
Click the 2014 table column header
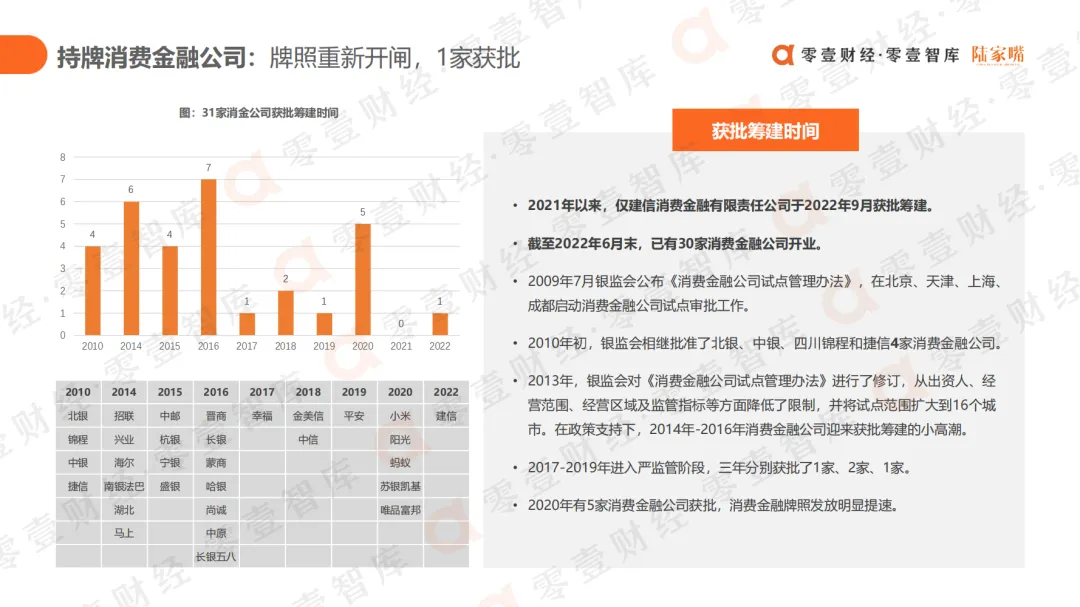click(x=124, y=392)
